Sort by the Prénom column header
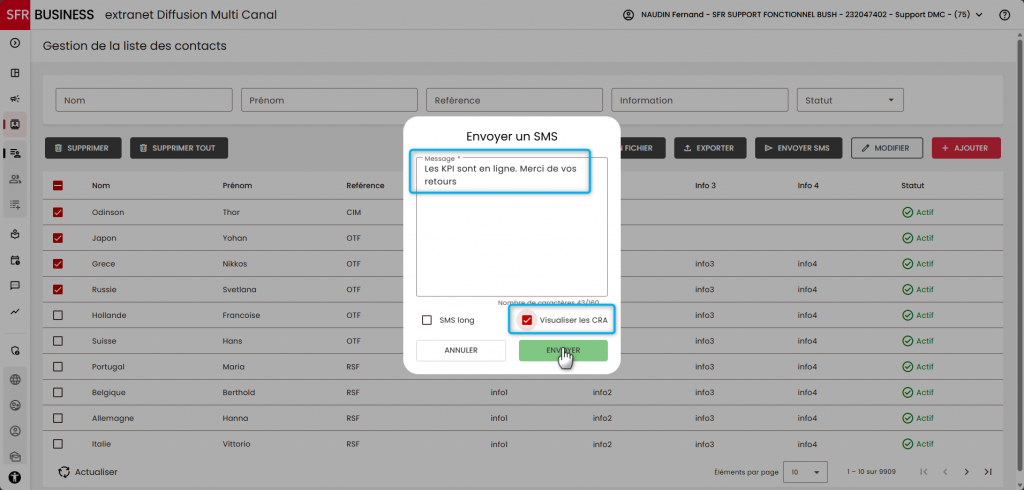 [x=237, y=186]
